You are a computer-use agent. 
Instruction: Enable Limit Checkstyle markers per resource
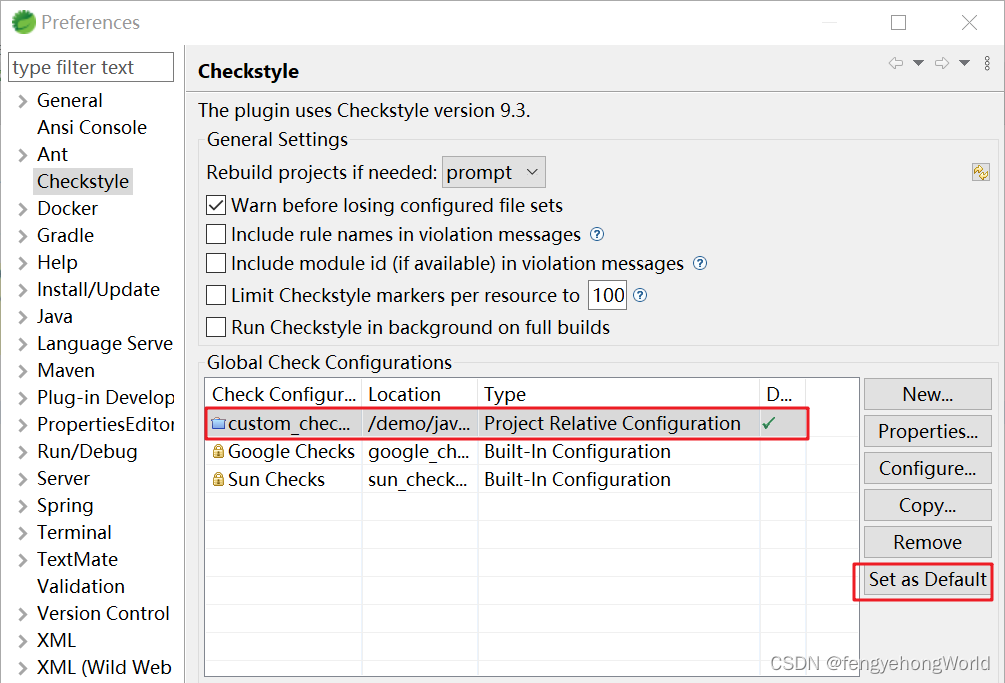pyautogui.click(x=216, y=295)
